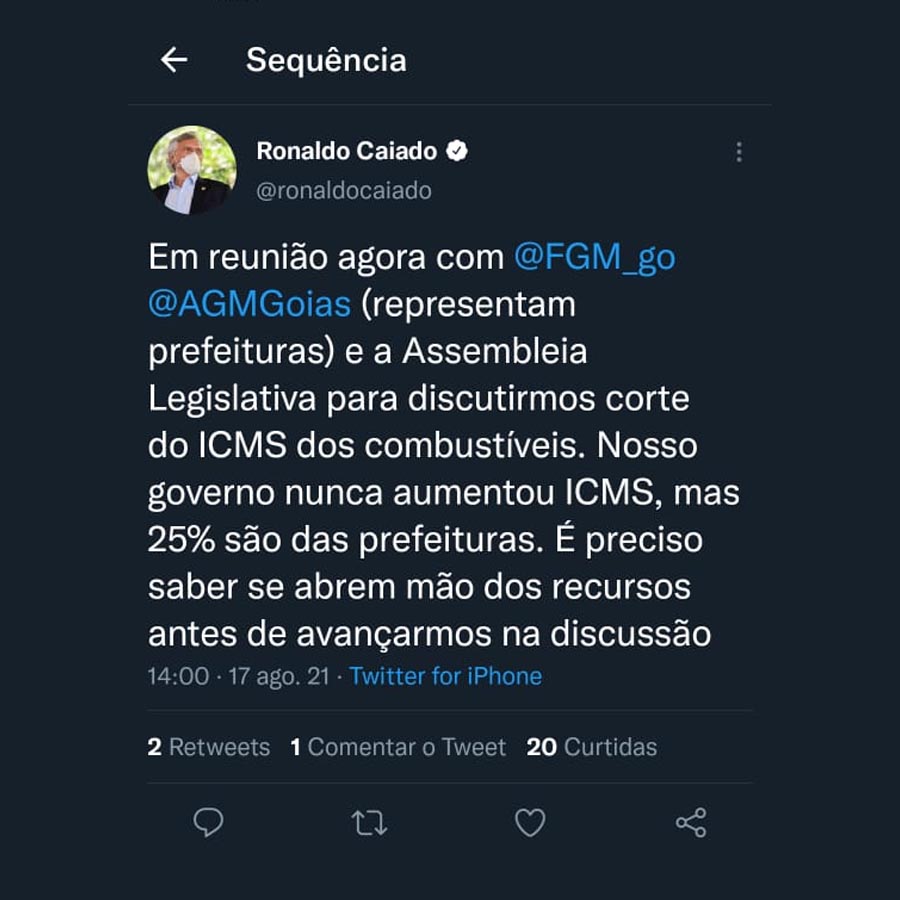Open the 1 Comentar o Tweet list
The width and height of the screenshot is (900, 900).
pyautogui.click(x=398, y=747)
